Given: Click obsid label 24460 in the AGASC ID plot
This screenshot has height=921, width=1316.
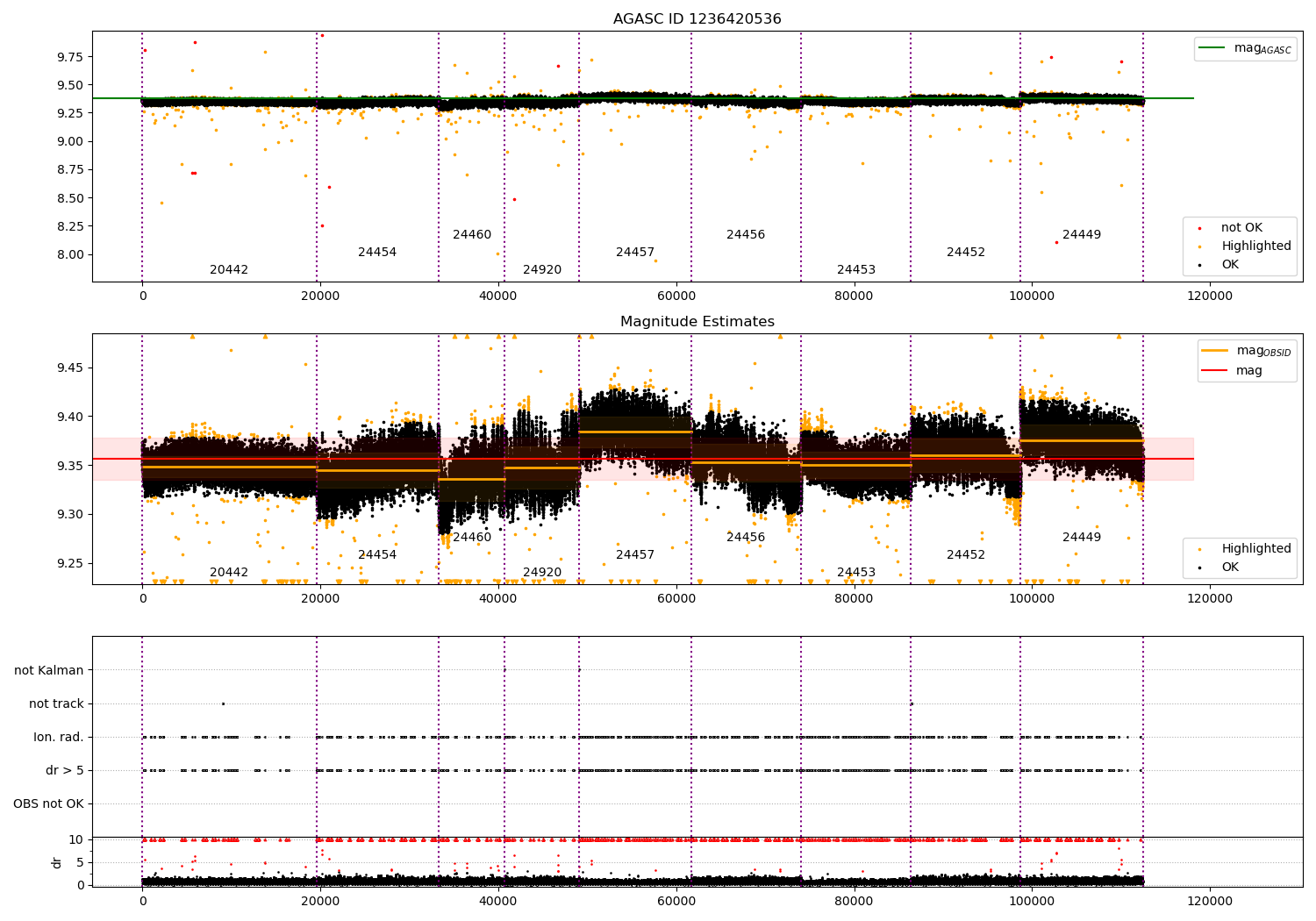Looking at the screenshot, I should click(472, 235).
